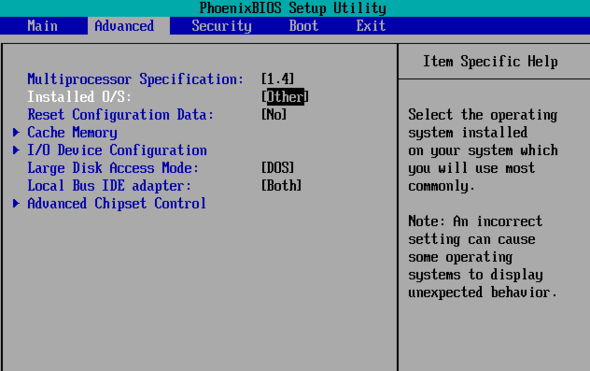
Task: Click the PhoenixBIOS Setup Utility title
Action: pos(293,8)
